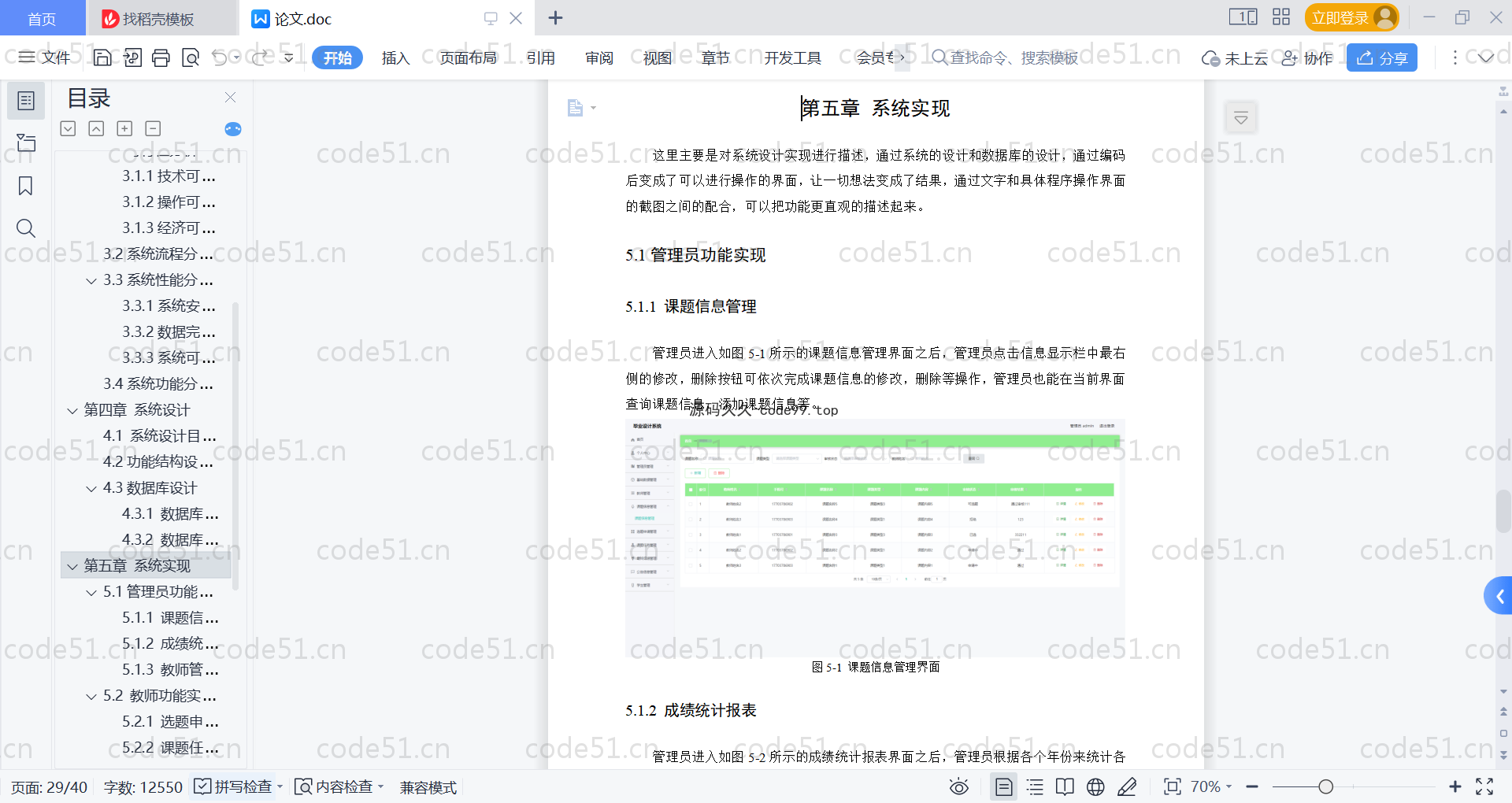Click the move-up heading icon in TOC
The height and width of the screenshot is (803, 1512).
point(96,128)
